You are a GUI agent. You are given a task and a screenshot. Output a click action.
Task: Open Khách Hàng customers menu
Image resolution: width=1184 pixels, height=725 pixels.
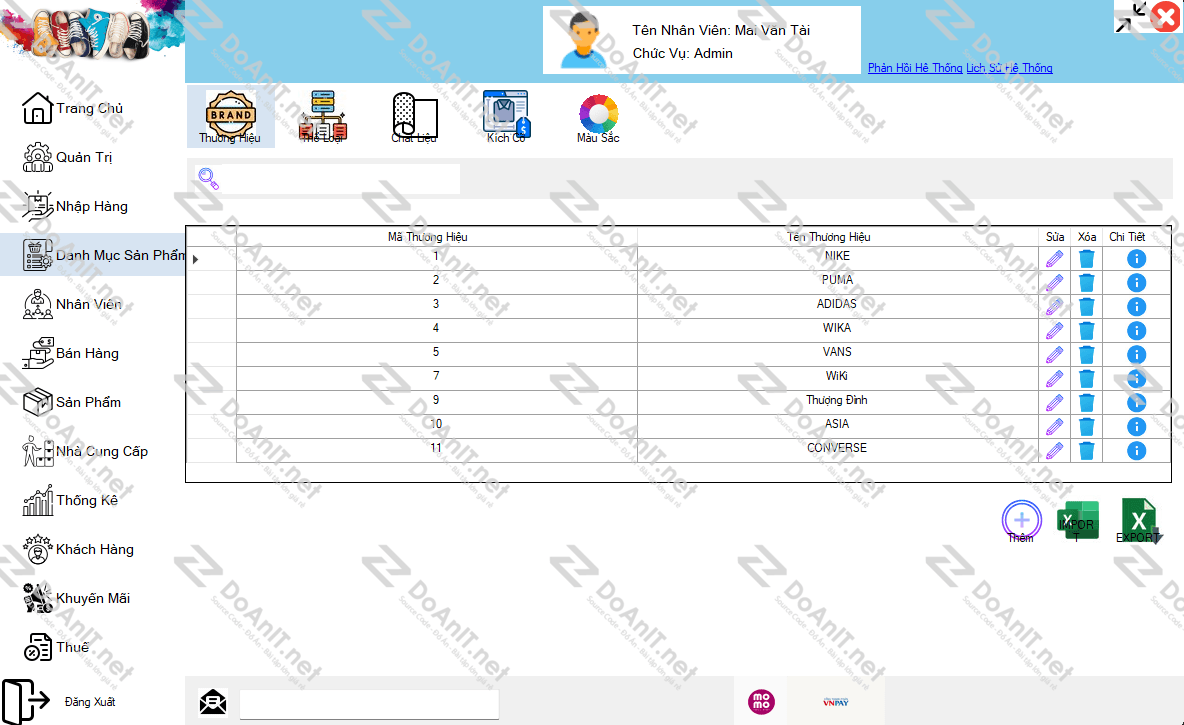(x=79, y=550)
